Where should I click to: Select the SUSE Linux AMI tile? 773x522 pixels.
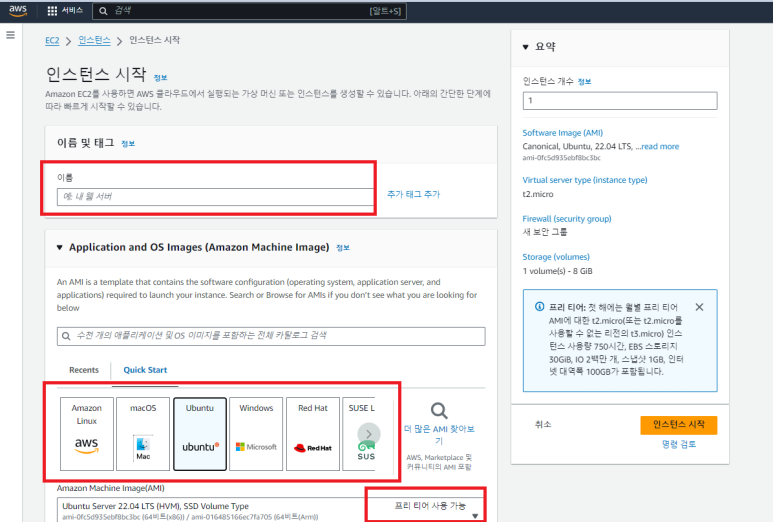(x=359, y=434)
